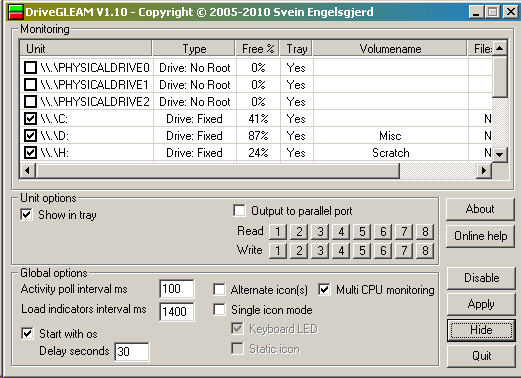Click the Apply button
Image resolution: width=521 pixels, height=378 pixels.
[480, 304]
